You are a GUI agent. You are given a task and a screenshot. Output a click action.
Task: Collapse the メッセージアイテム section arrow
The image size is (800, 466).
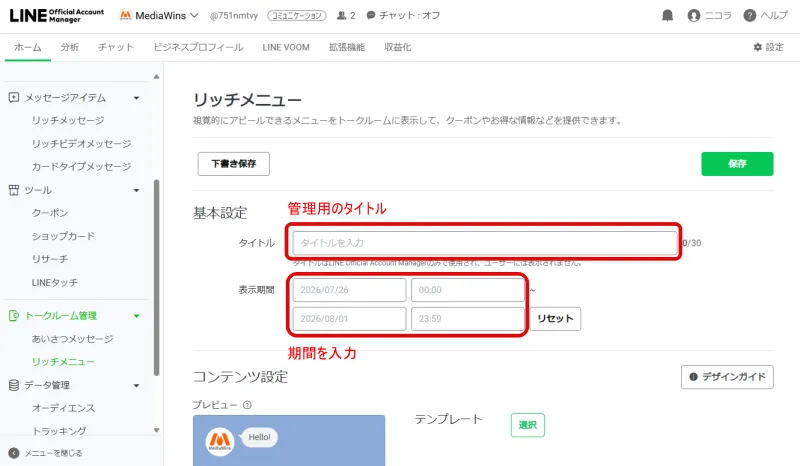pos(136,97)
